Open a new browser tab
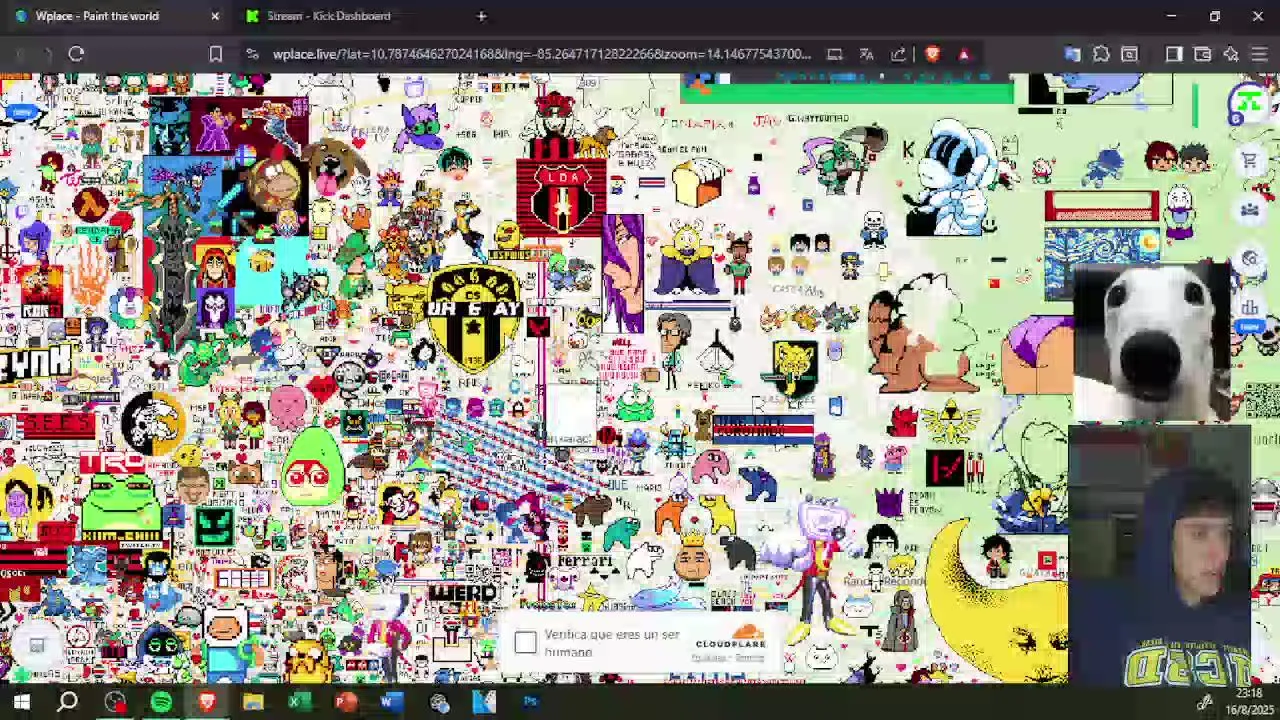This screenshot has height=720, width=1280. coord(481,16)
